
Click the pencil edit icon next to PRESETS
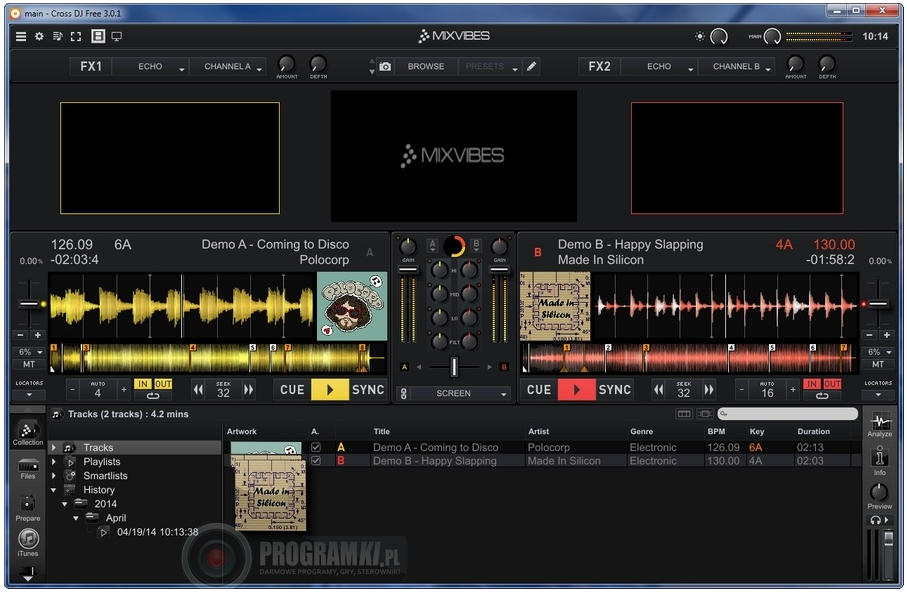pos(532,66)
